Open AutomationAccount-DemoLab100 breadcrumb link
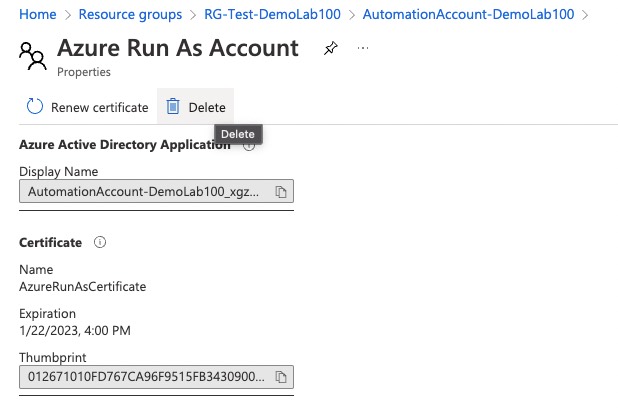 pos(468,15)
